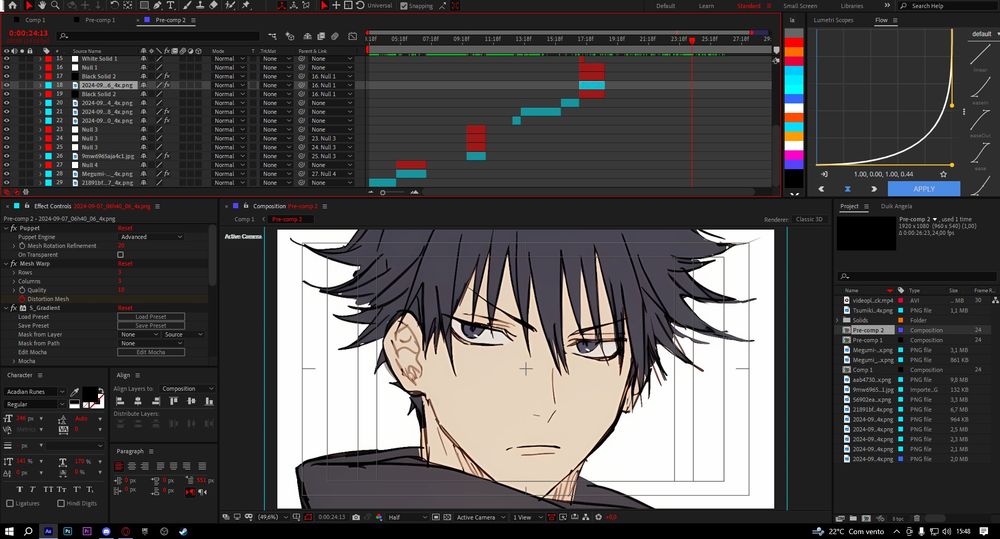The height and width of the screenshot is (539, 1000).
Task: Hide the Black Solid 2 layer 17
Action: (7, 76)
